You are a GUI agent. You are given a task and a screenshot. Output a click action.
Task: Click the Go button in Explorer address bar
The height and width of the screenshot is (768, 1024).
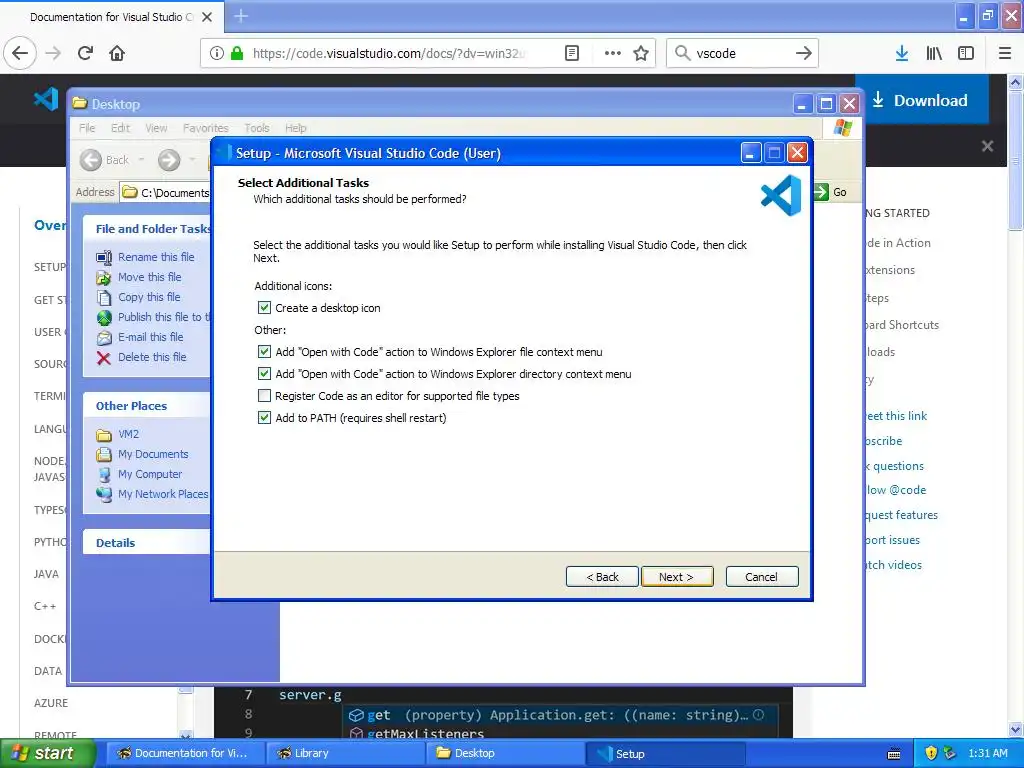tap(831, 192)
